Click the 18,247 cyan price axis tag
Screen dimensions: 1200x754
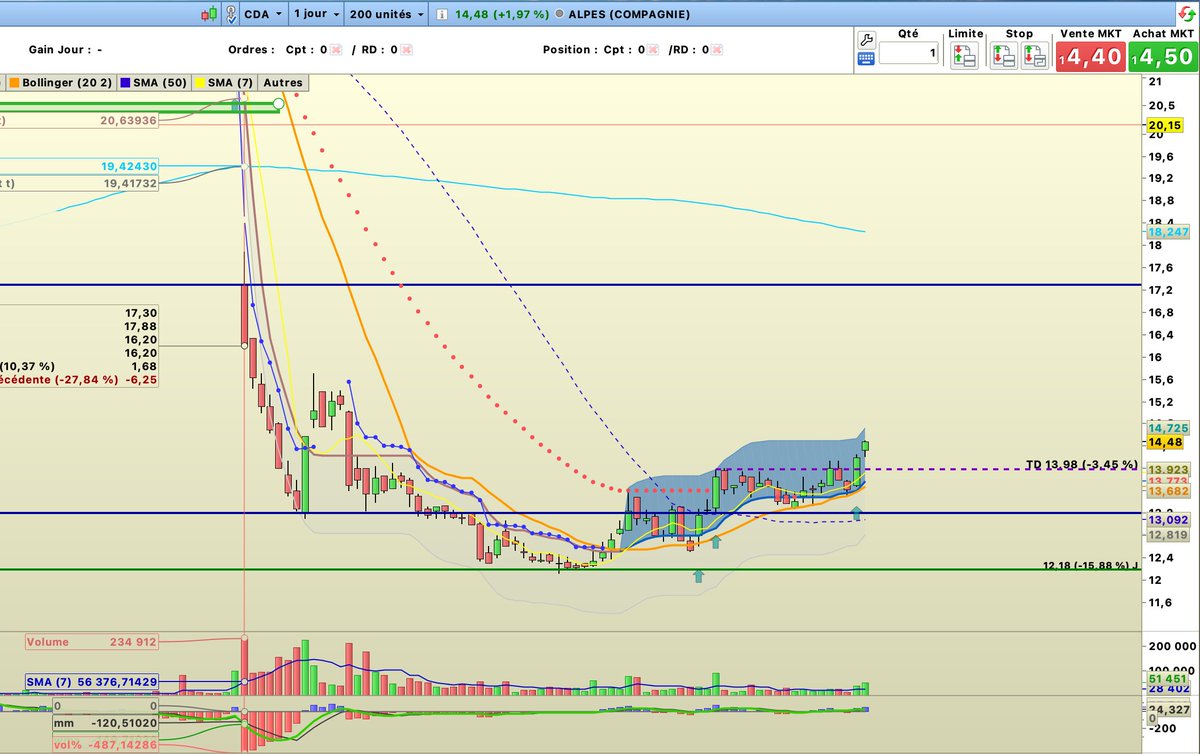[1168, 232]
